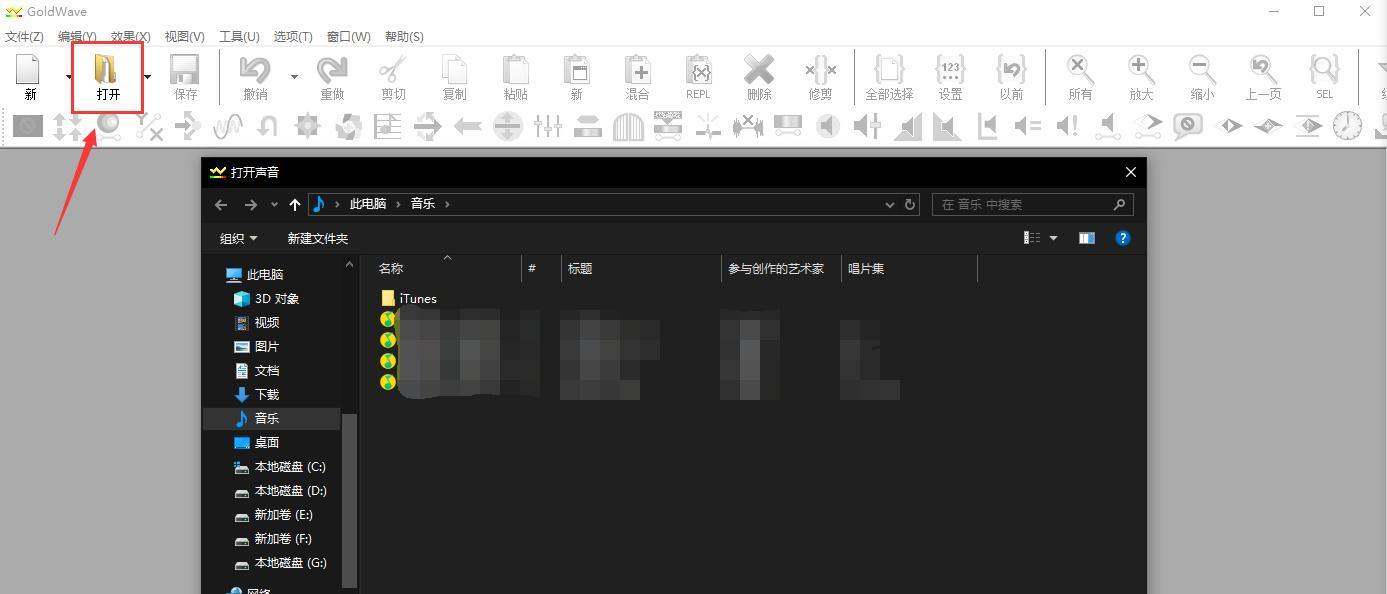Open the 视图(V) menu

(184, 36)
